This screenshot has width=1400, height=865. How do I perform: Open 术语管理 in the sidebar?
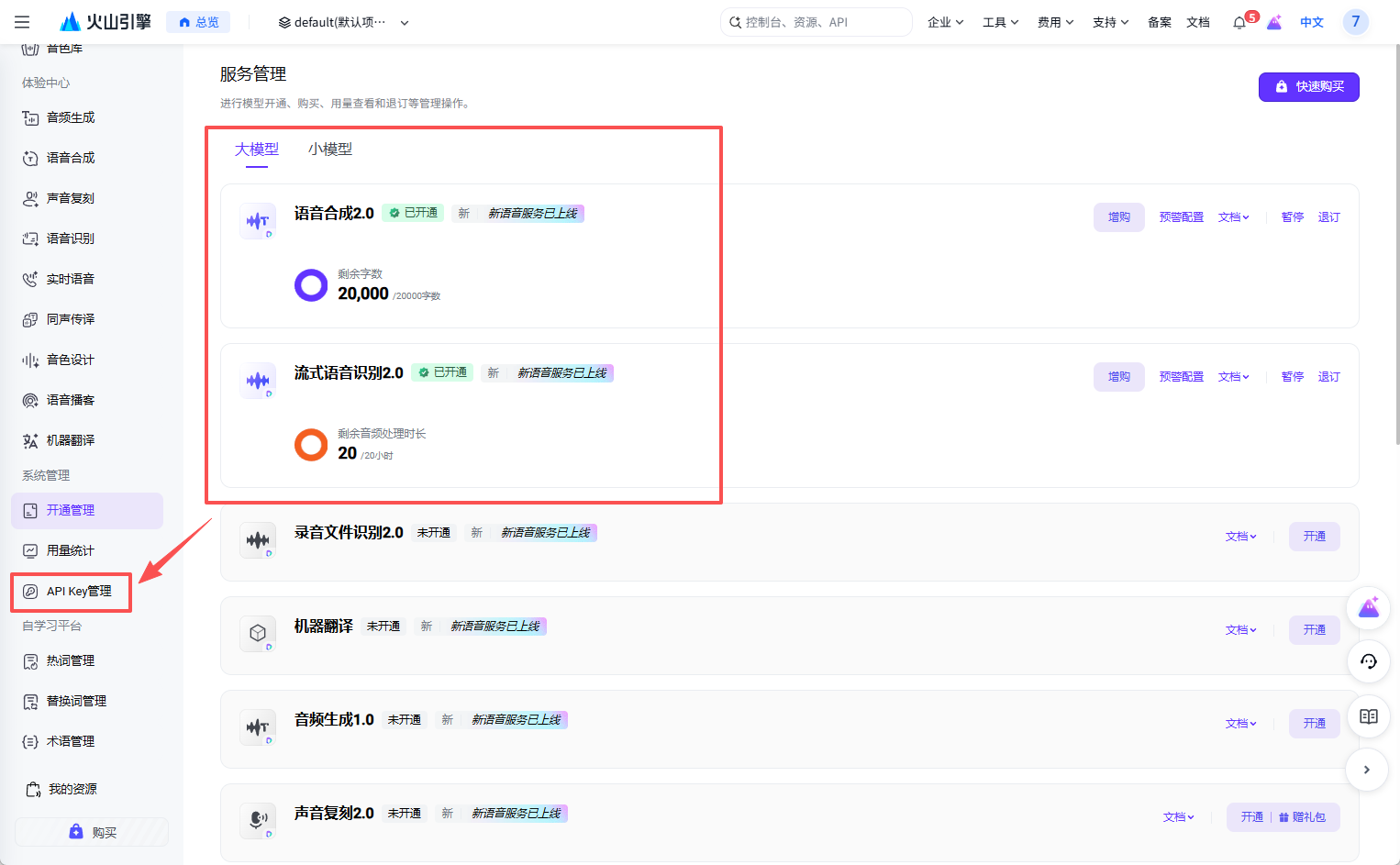[87, 741]
